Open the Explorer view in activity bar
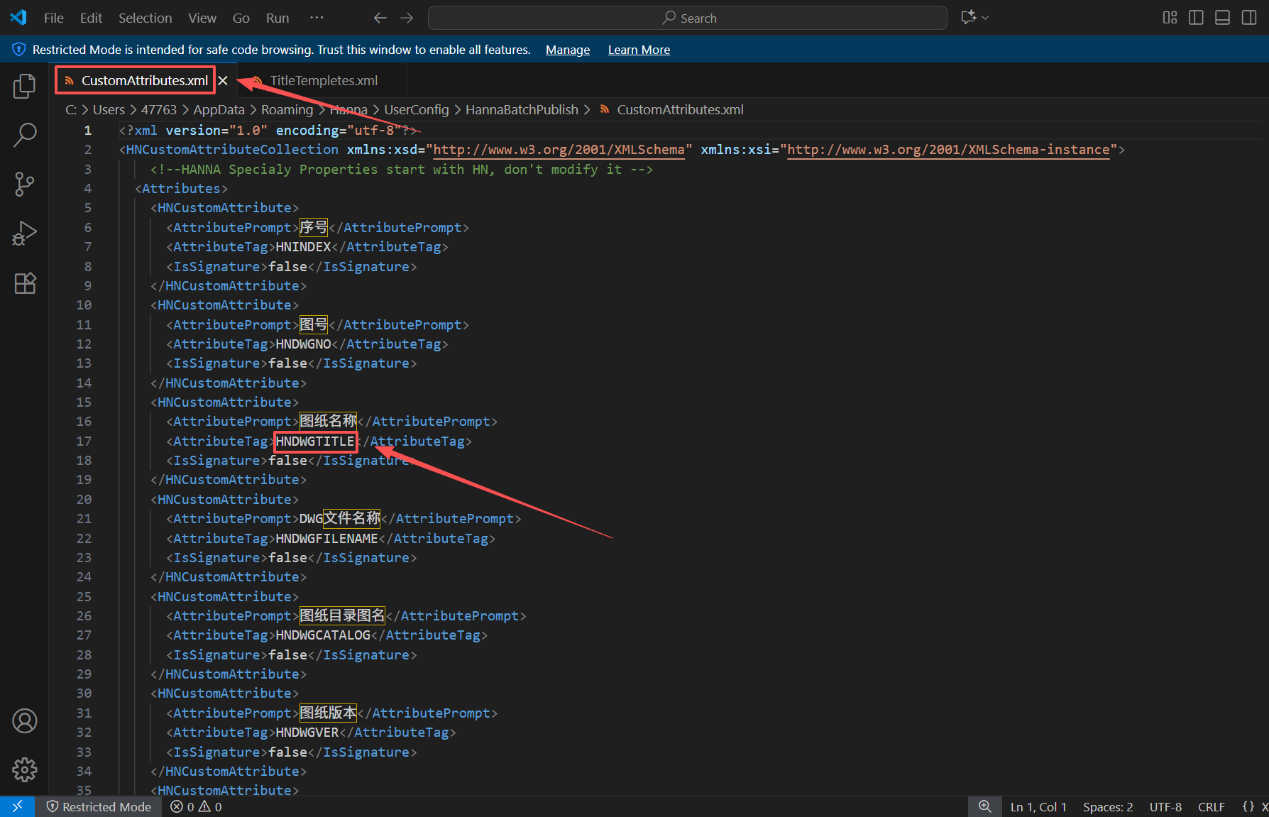The image size is (1269, 817). pyautogui.click(x=24, y=87)
